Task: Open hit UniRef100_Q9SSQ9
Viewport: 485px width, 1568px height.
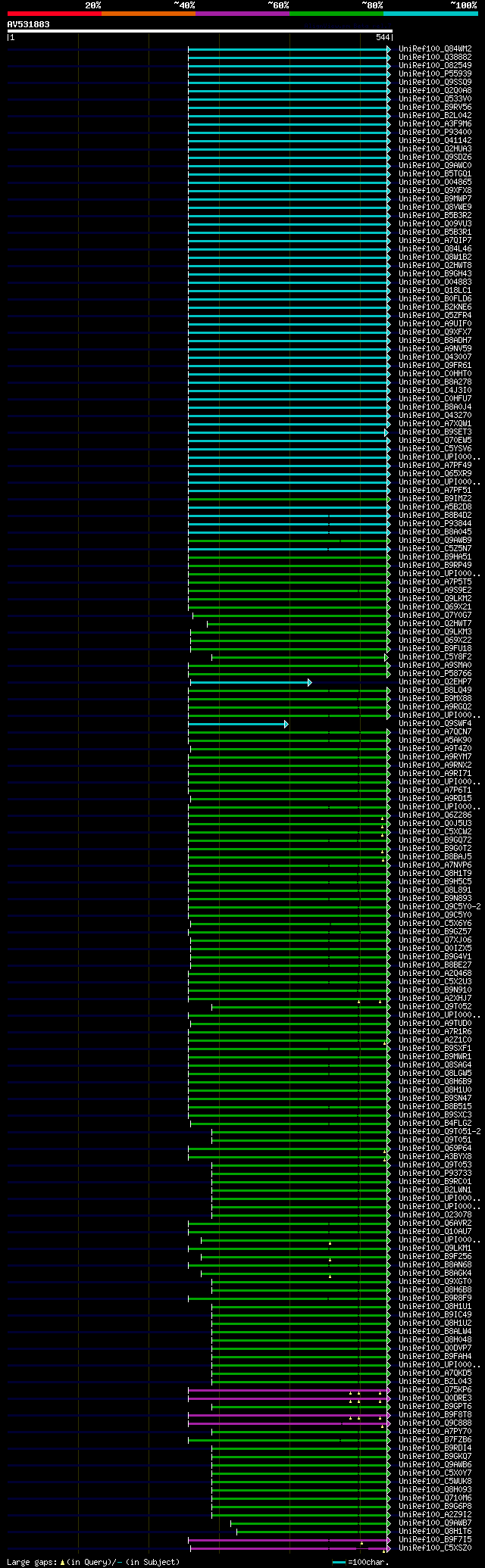Action: [435, 83]
